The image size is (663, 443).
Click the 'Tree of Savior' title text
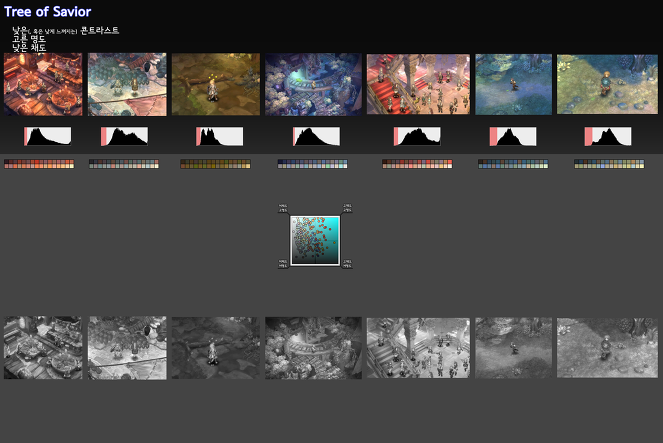click(x=47, y=11)
